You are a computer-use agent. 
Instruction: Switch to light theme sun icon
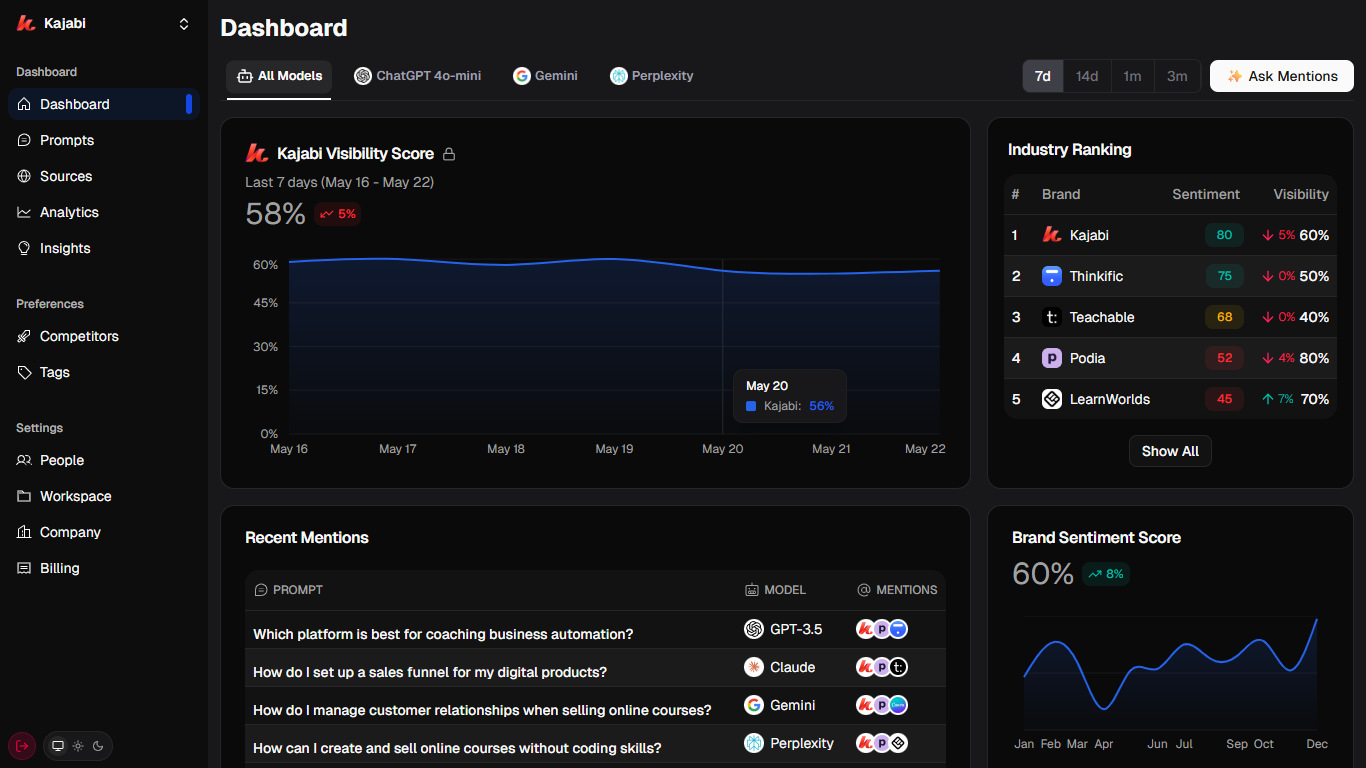[x=78, y=746]
